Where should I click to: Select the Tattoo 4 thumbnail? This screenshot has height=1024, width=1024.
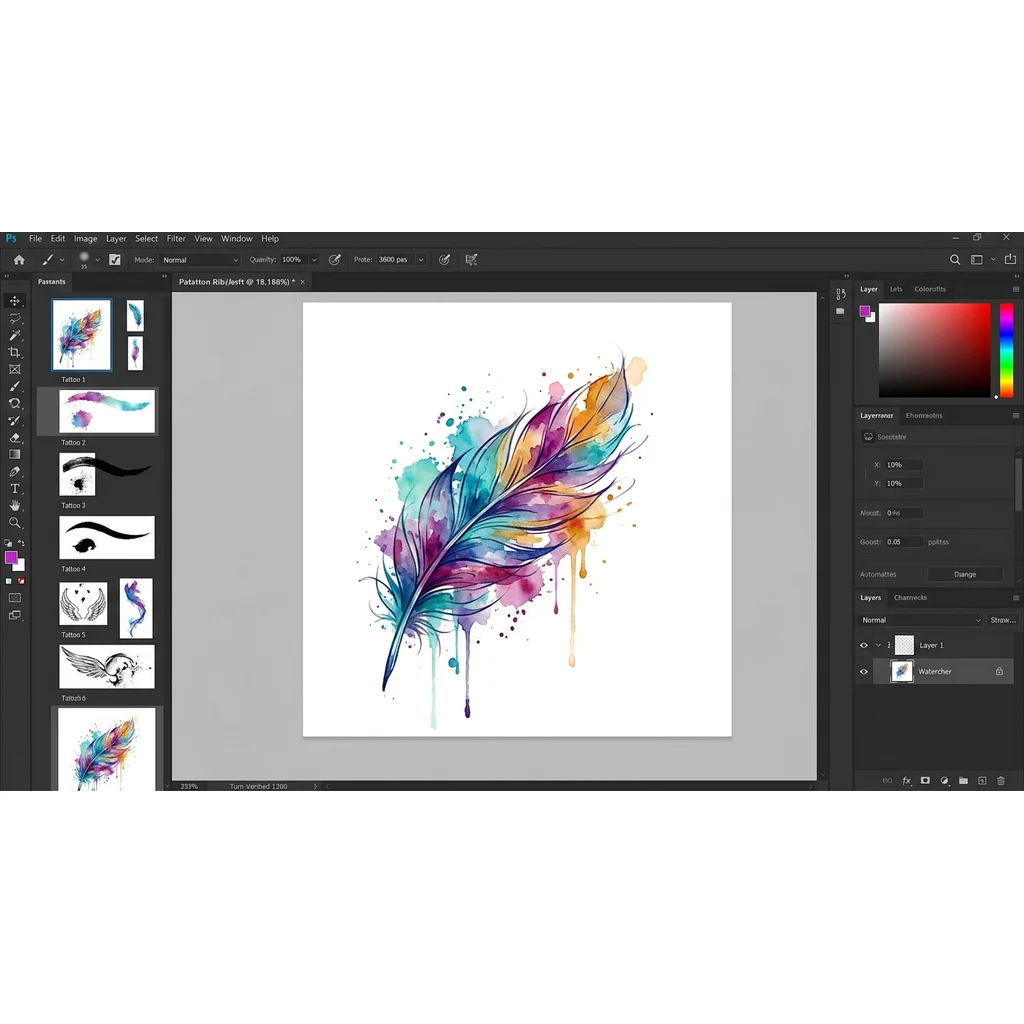click(x=107, y=537)
